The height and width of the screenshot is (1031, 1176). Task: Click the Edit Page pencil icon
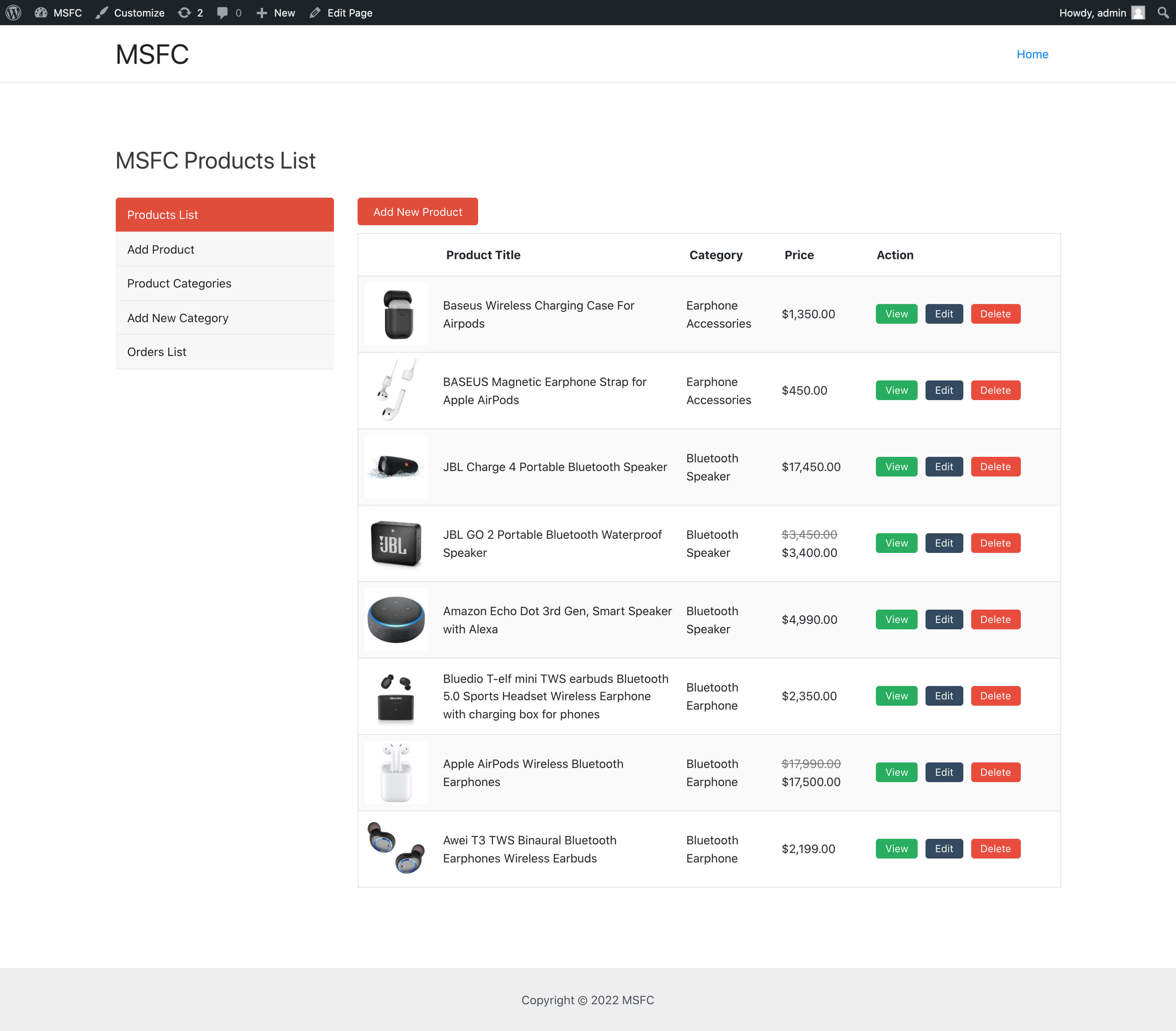pyautogui.click(x=315, y=13)
